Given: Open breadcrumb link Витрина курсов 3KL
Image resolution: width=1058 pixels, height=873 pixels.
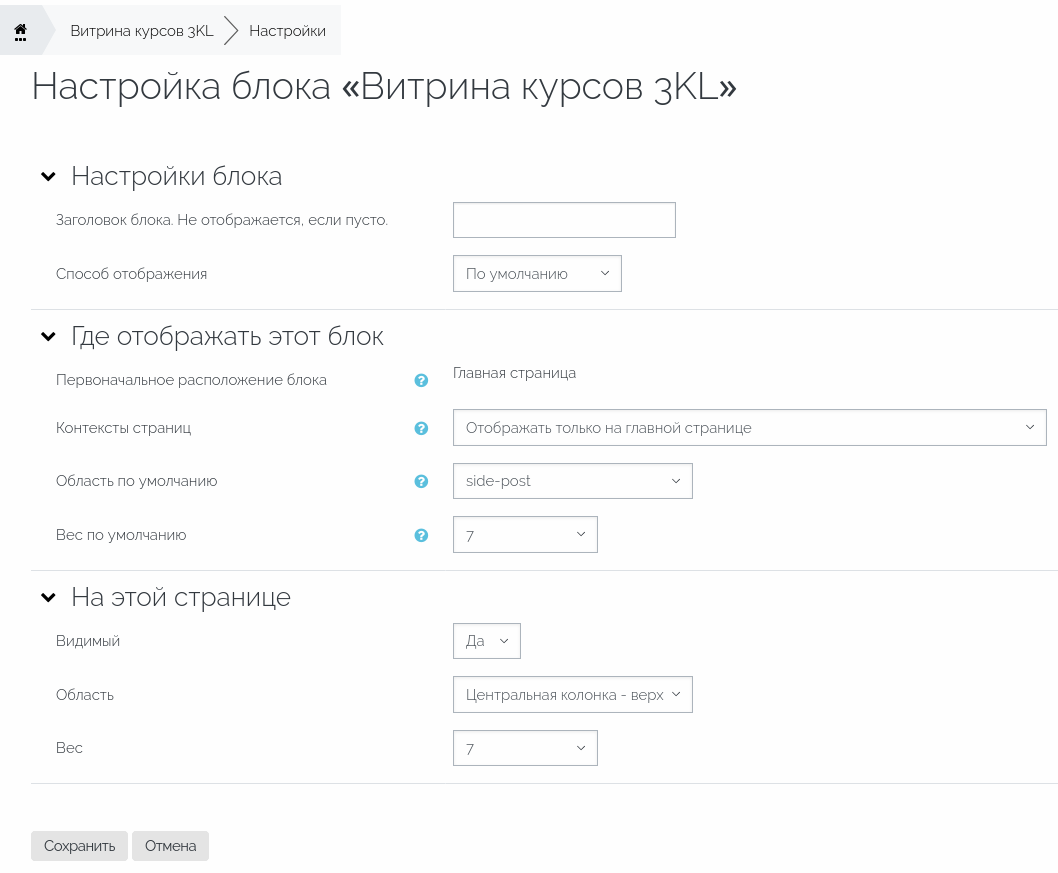Looking at the screenshot, I should (x=142, y=31).
